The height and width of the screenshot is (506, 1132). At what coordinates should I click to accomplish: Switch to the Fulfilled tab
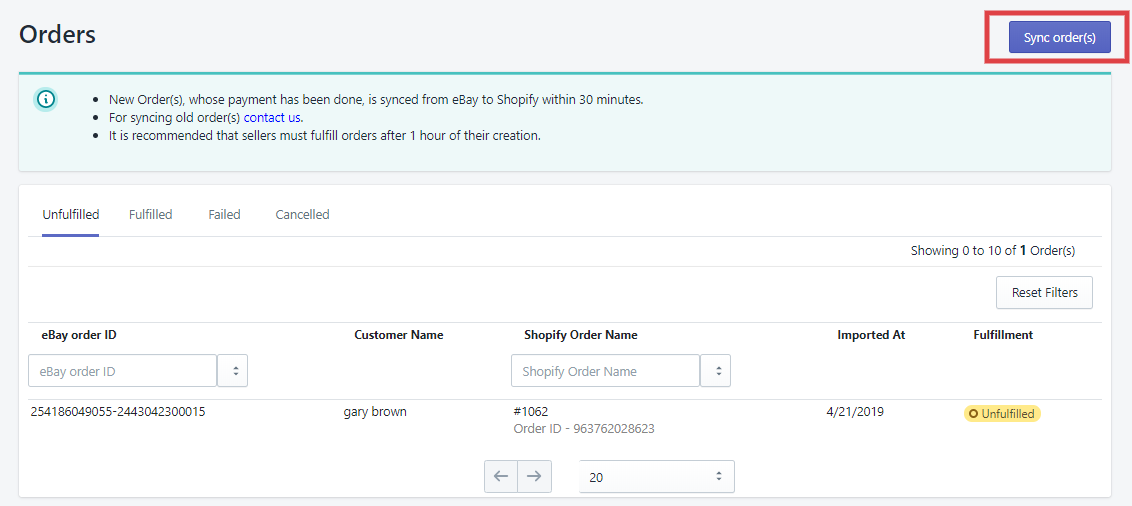coord(150,215)
